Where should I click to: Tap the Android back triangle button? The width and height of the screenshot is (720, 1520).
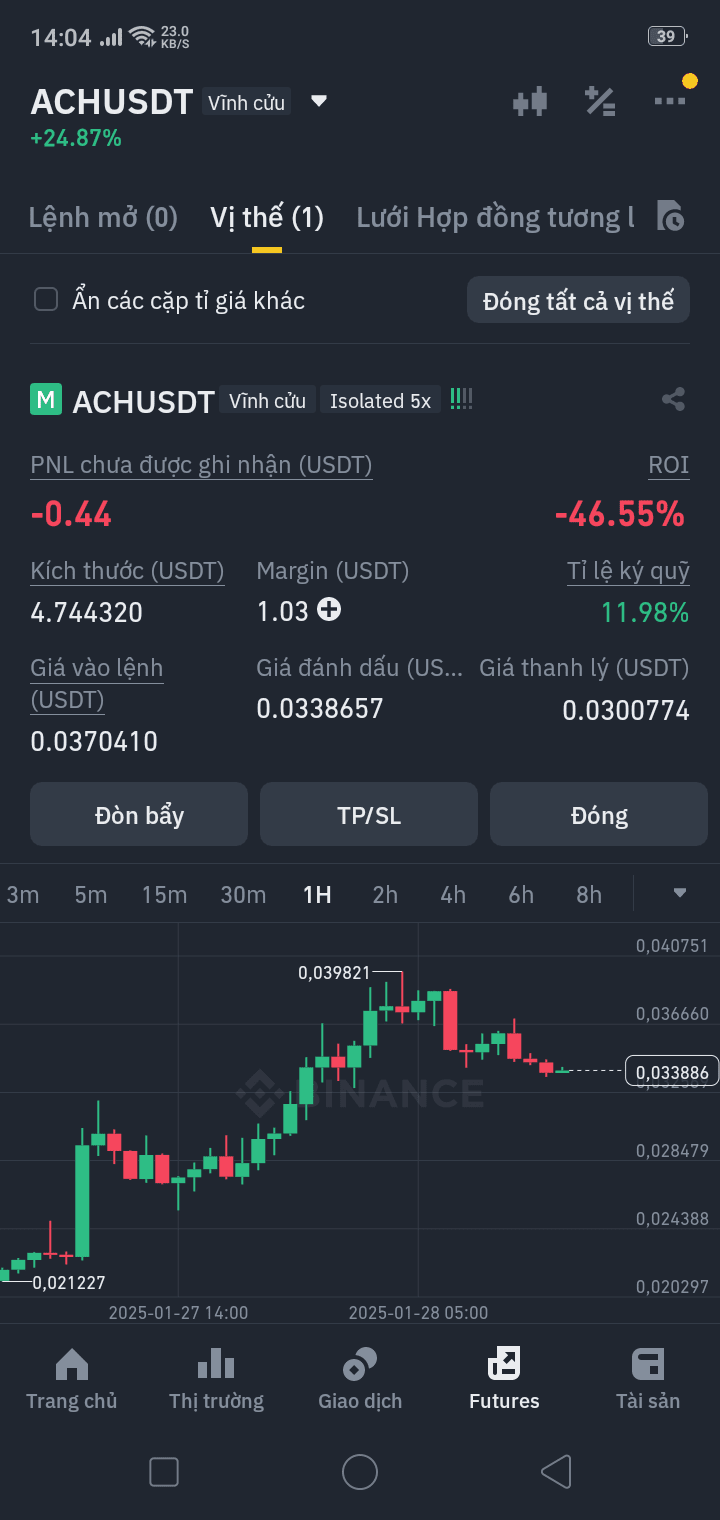tap(556, 1472)
